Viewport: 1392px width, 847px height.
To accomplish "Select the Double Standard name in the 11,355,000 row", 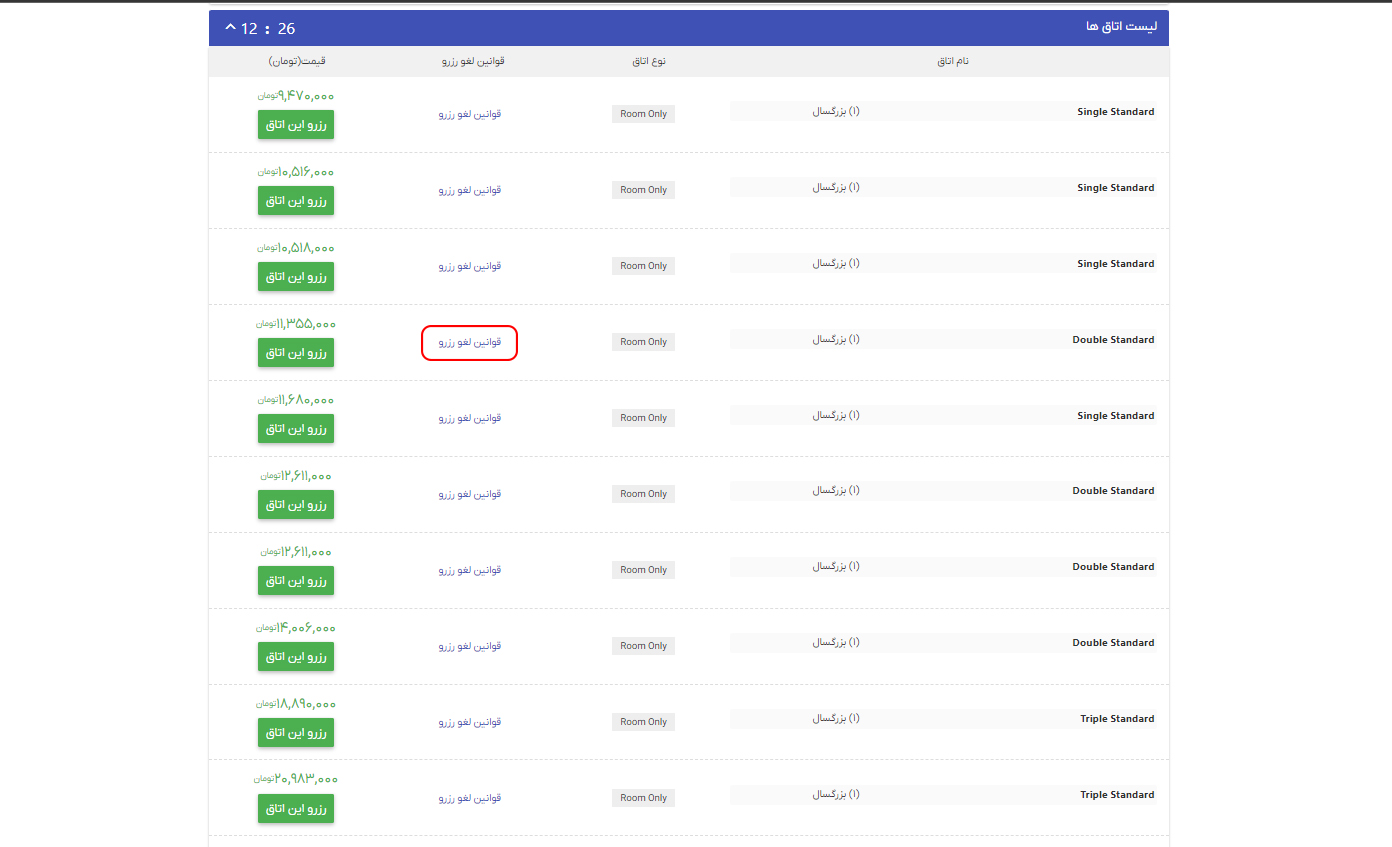I will [1113, 340].
